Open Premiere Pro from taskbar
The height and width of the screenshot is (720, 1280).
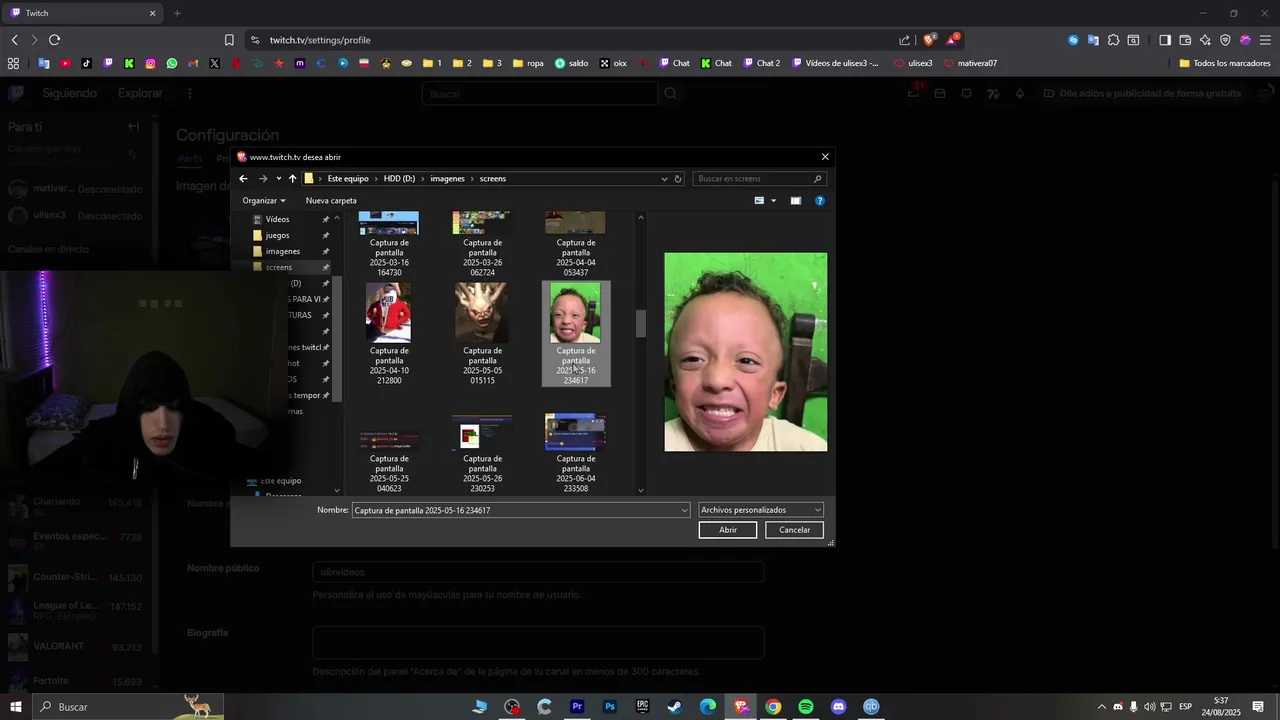coord(577,707)
